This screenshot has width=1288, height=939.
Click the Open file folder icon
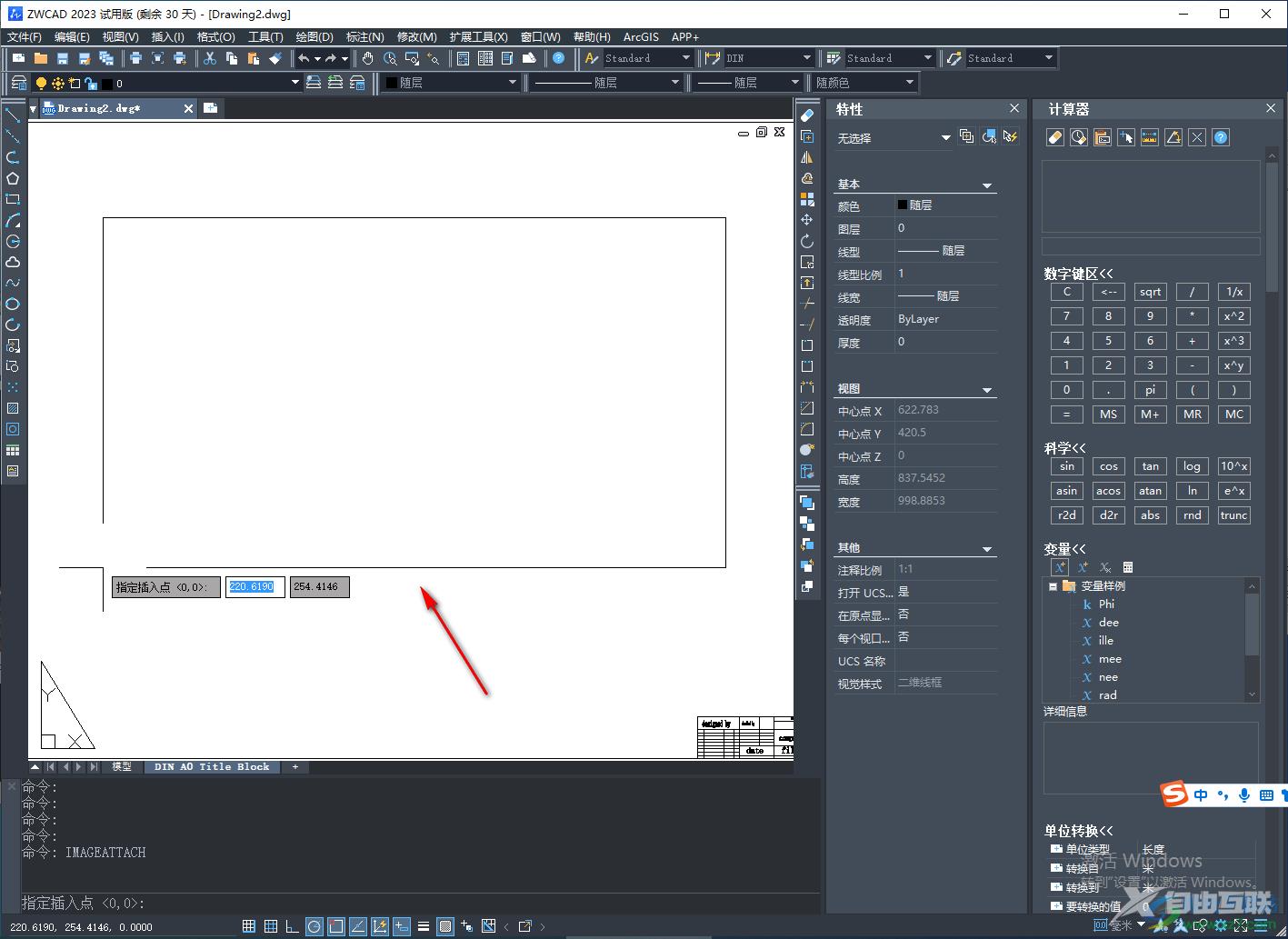coord(41,58)
